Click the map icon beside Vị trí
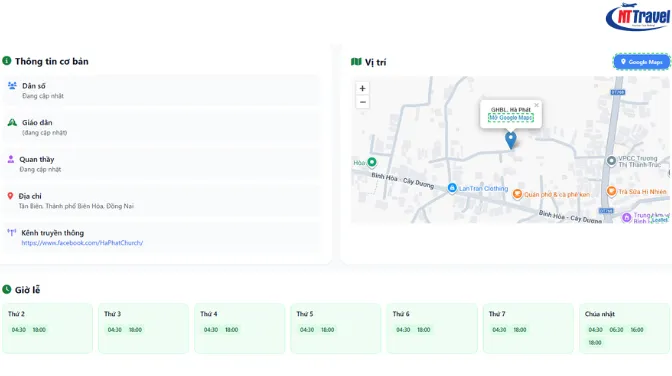 356,62
